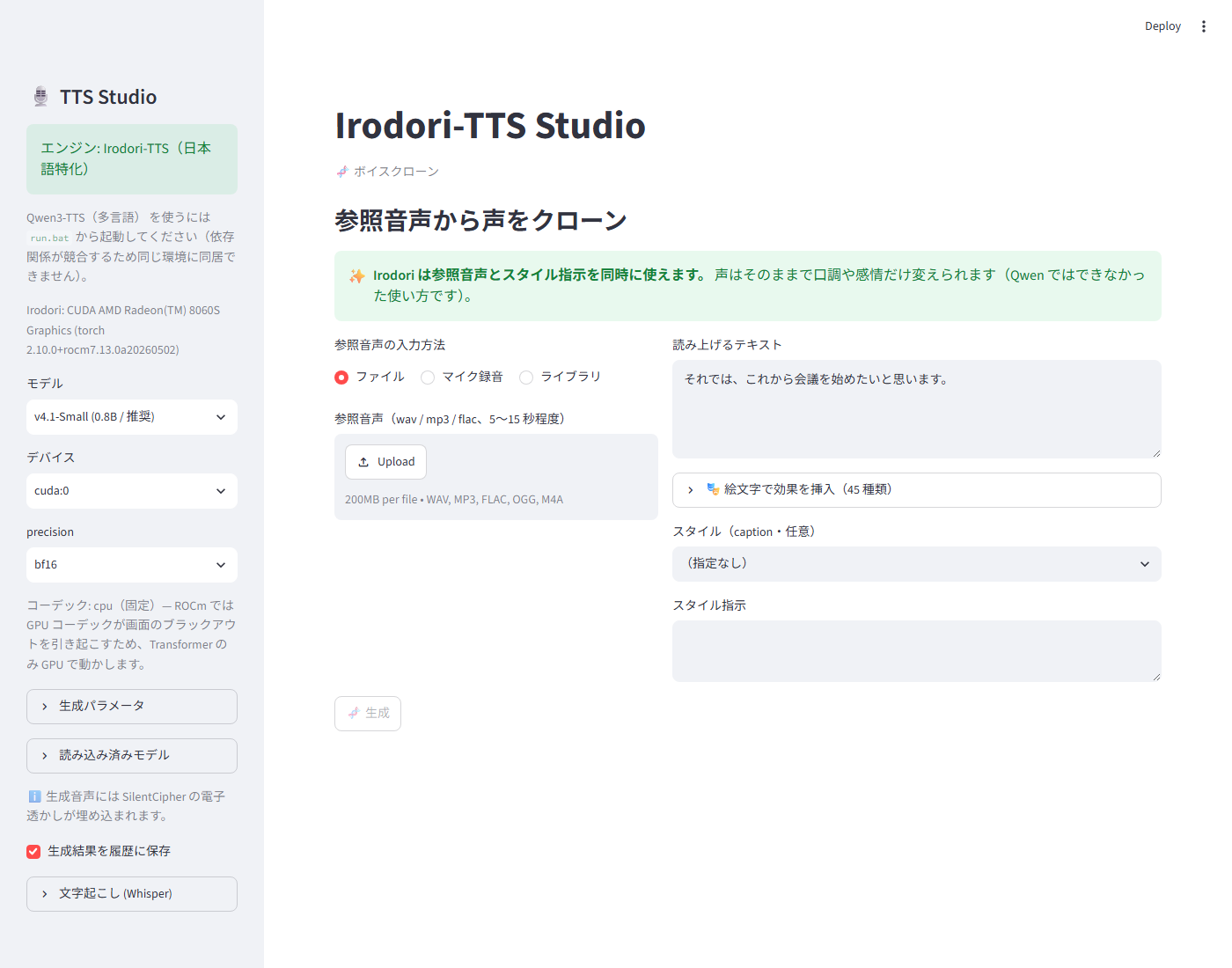Toggle 生成結果を履歴に保存 checkbox
The image size is (1232, 968).
click(33, 852)
